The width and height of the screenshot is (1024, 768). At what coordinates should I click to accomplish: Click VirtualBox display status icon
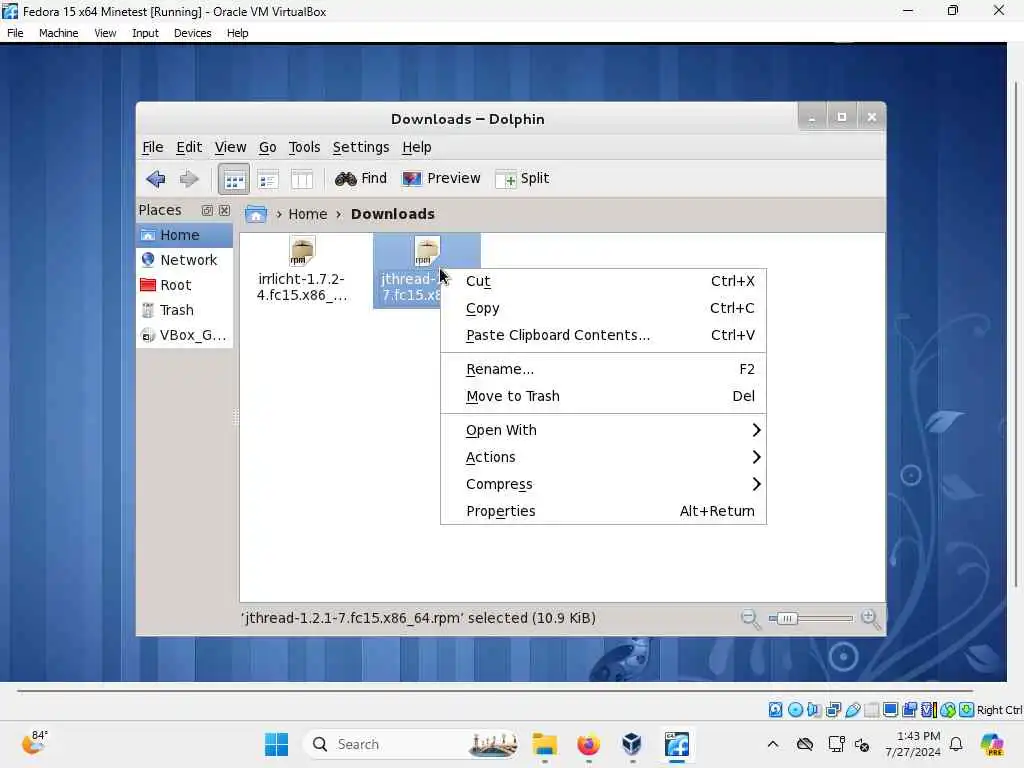(890, 710)
